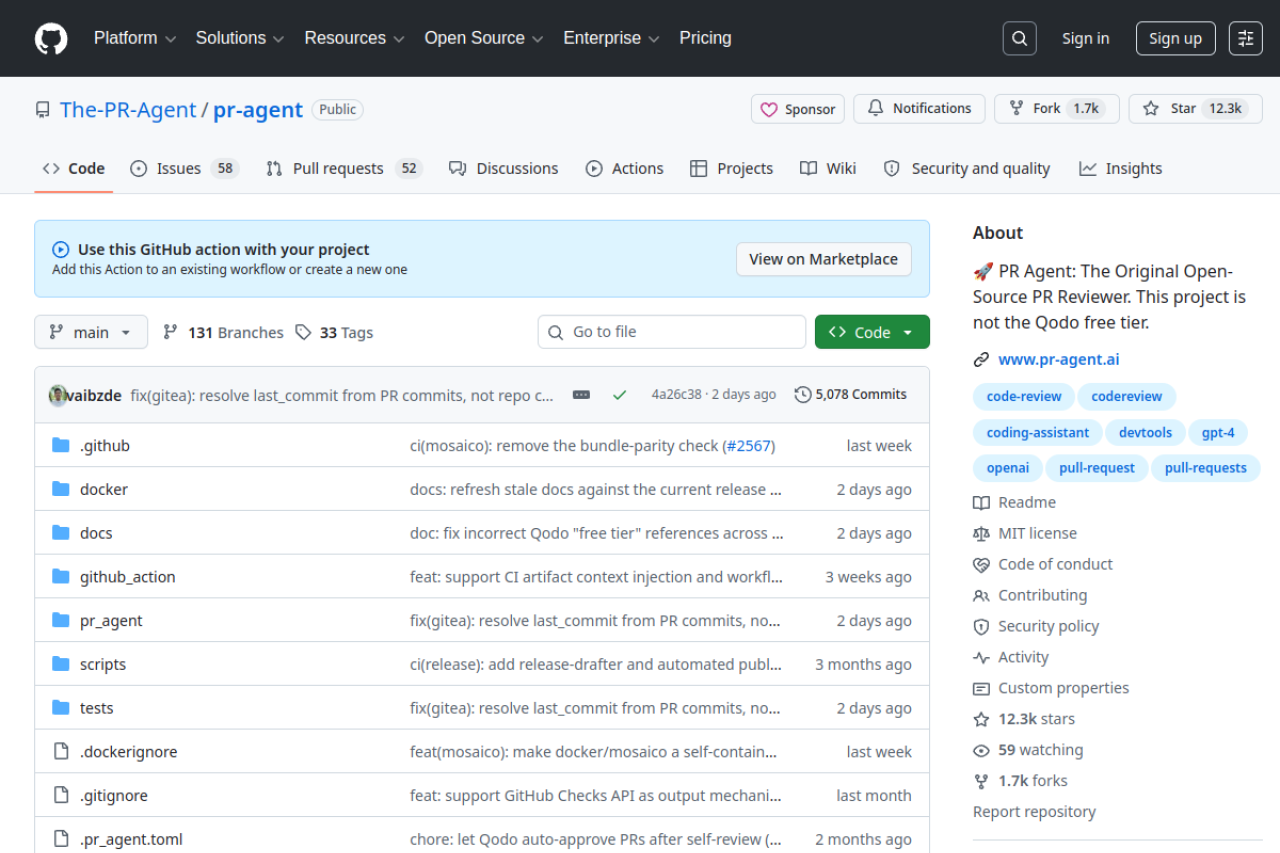The height and width of the screenshot is (853, 1280).
Task: Open pull request #2567 link
Action: click(748, 446)
